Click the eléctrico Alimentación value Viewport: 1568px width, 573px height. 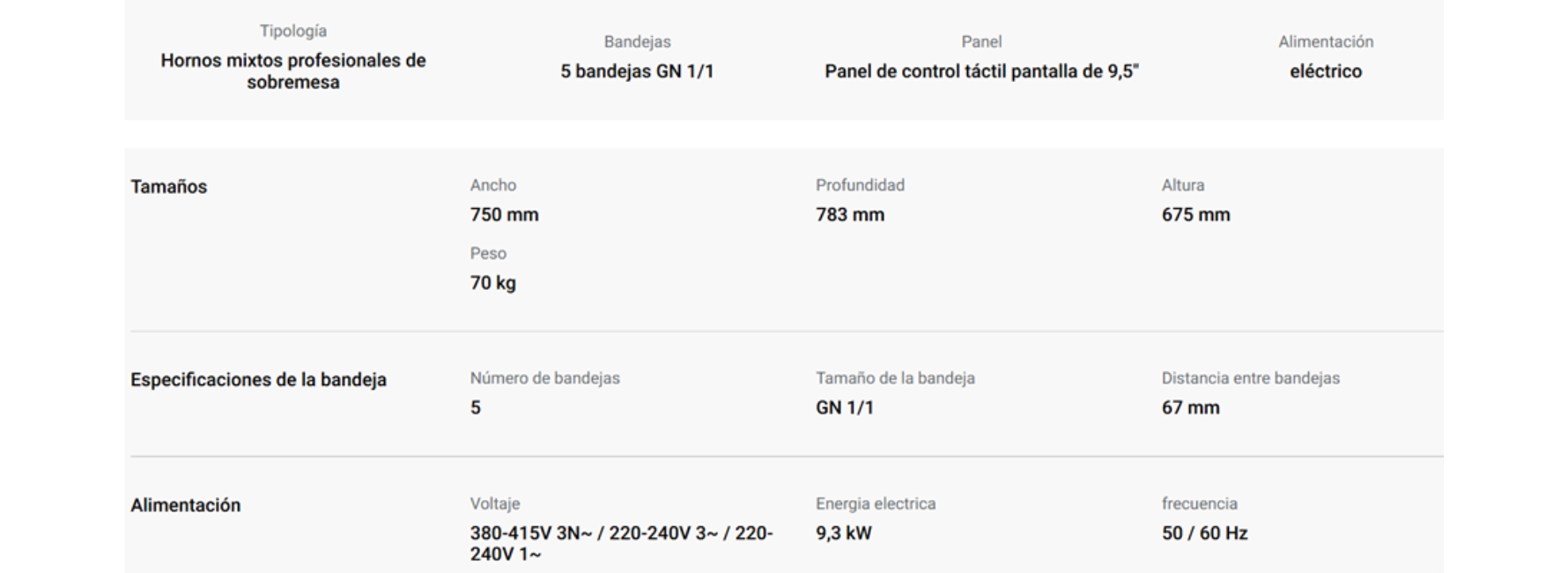pyautogui.click(x=1326, y=71)
